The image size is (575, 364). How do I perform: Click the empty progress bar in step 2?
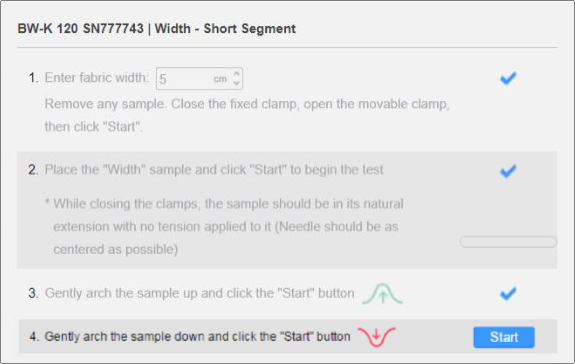coord(508,242)
